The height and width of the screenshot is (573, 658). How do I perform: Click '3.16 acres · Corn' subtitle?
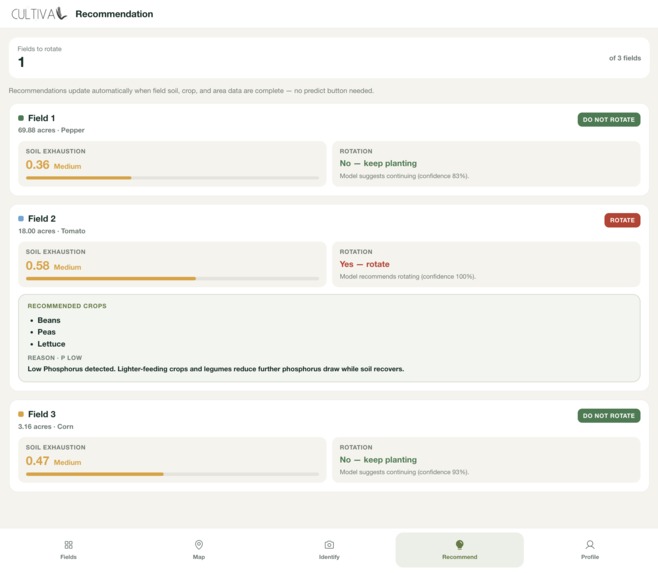pyautogui.click(x=46, y=426)
